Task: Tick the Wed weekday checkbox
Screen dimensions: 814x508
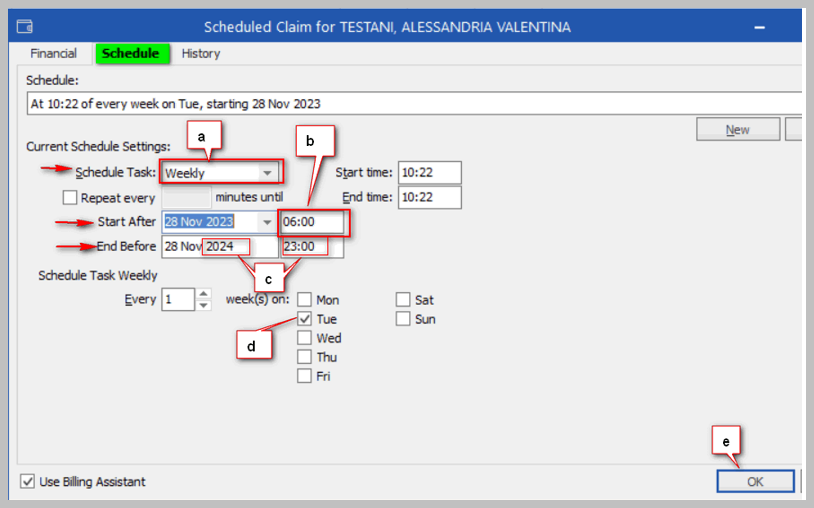Action: [305, 338]
